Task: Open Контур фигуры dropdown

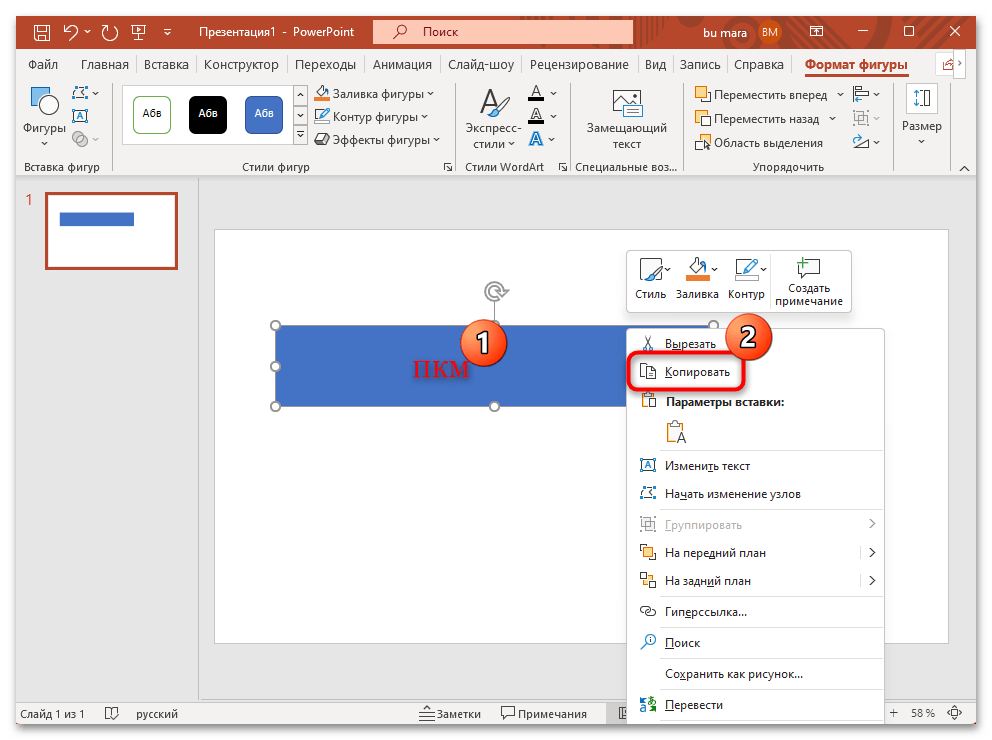Action: pos(371,116)
